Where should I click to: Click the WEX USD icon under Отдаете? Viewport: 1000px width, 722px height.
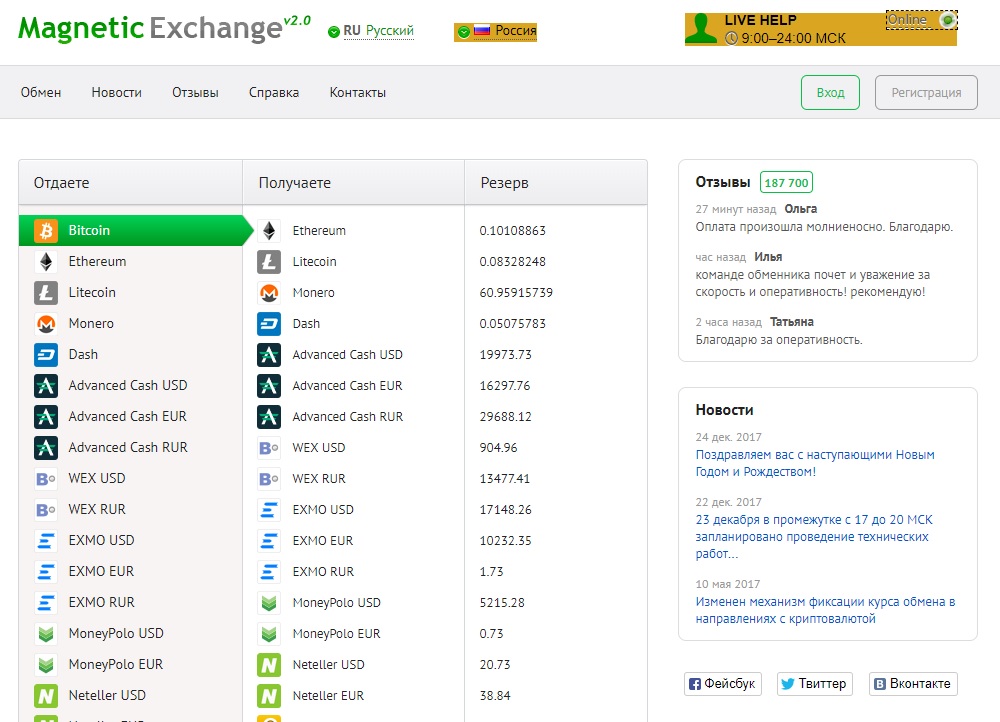[x=46, y=478]
